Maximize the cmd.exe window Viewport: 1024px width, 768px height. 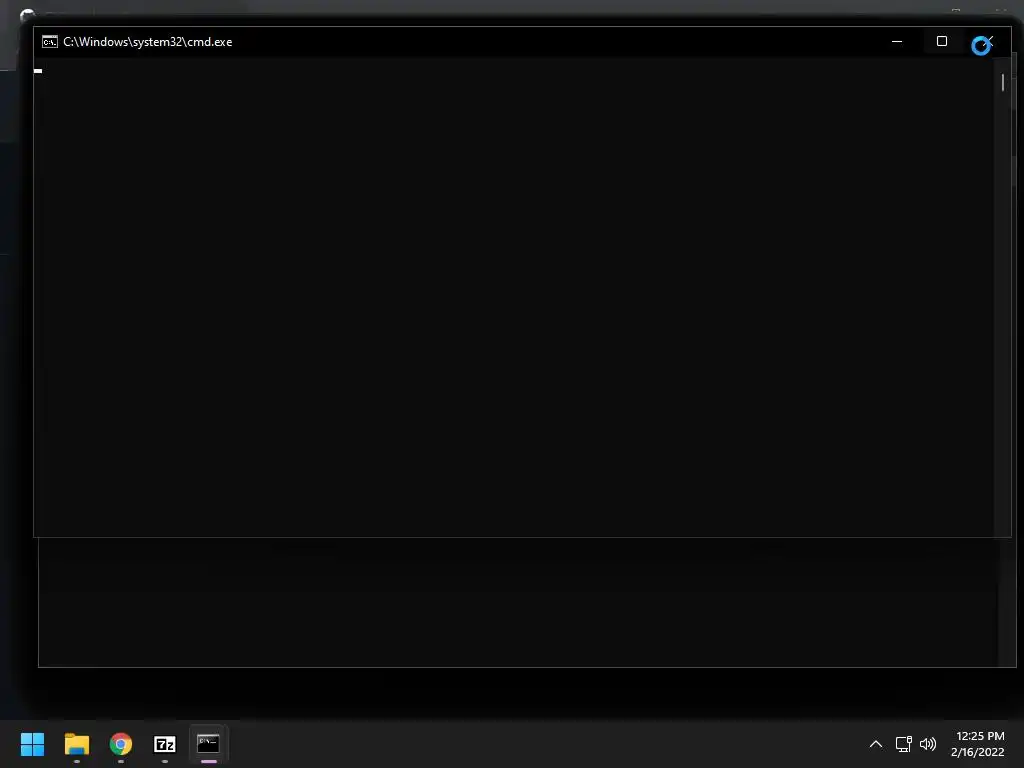942,41
